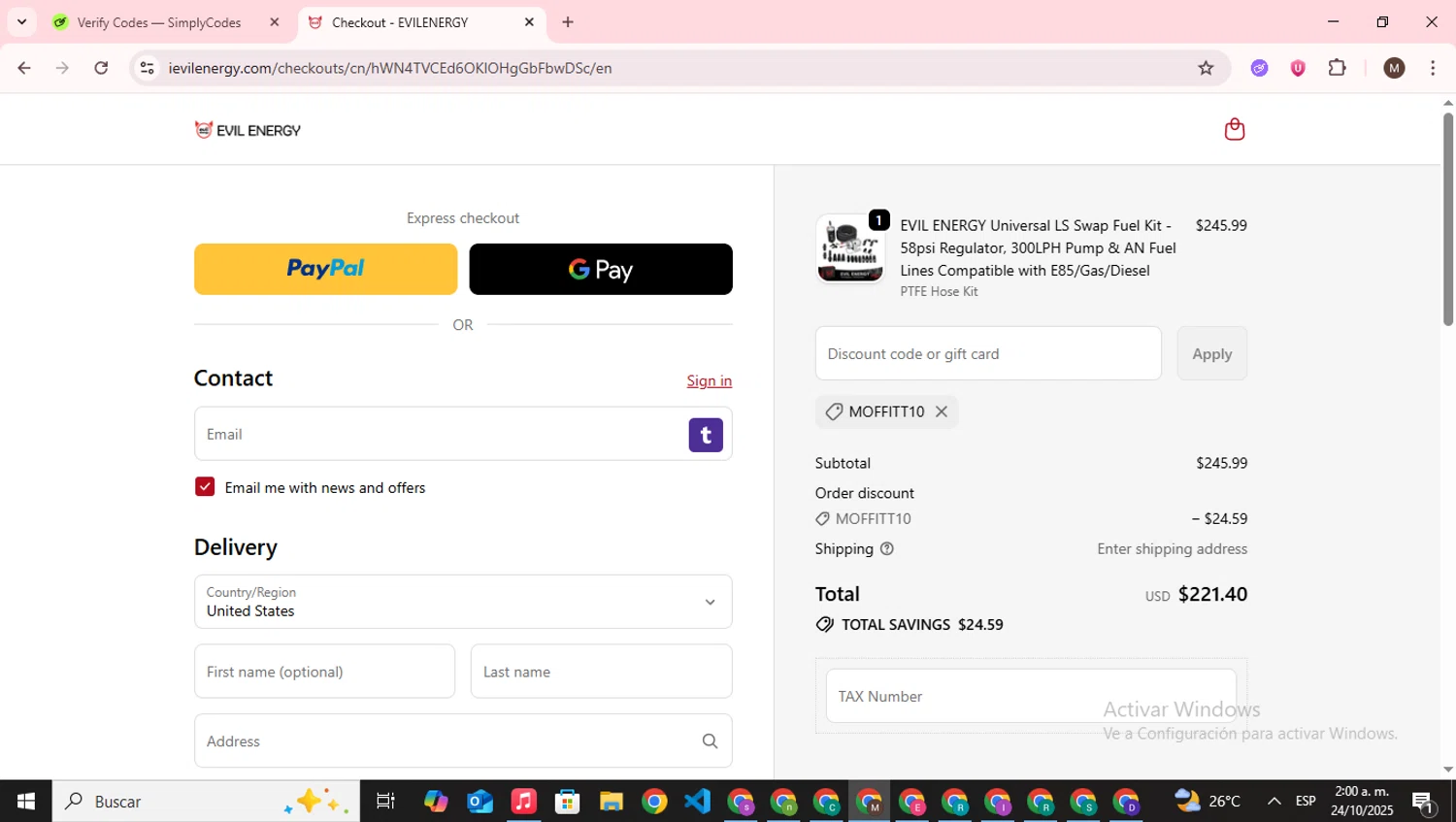Click the EVIL ENERGY store logo
The width and height of the screenshot is (1456, 822).
click(x=248, y=130)
